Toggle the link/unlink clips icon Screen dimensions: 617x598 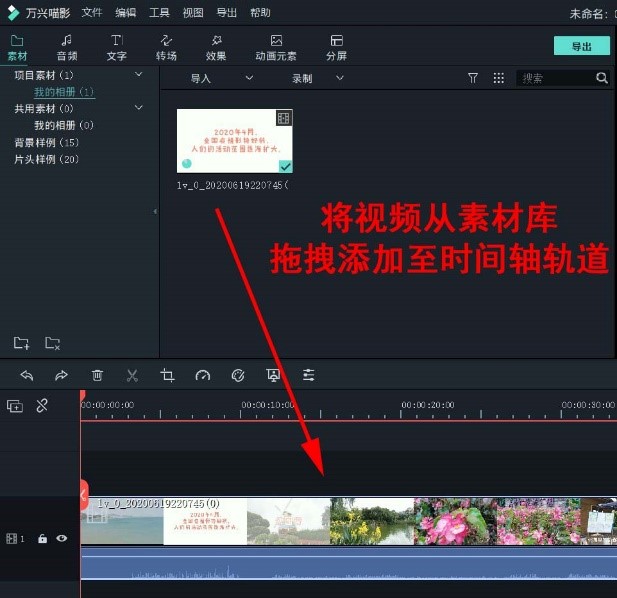pyautogui.click(x=42, y=406)
